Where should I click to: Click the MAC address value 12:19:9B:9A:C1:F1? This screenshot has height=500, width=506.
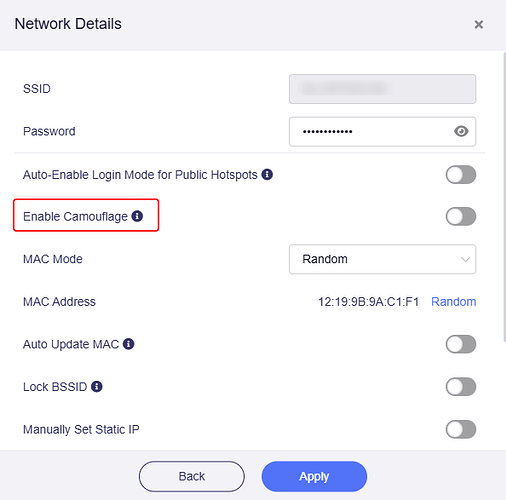(x=368, y=302)
